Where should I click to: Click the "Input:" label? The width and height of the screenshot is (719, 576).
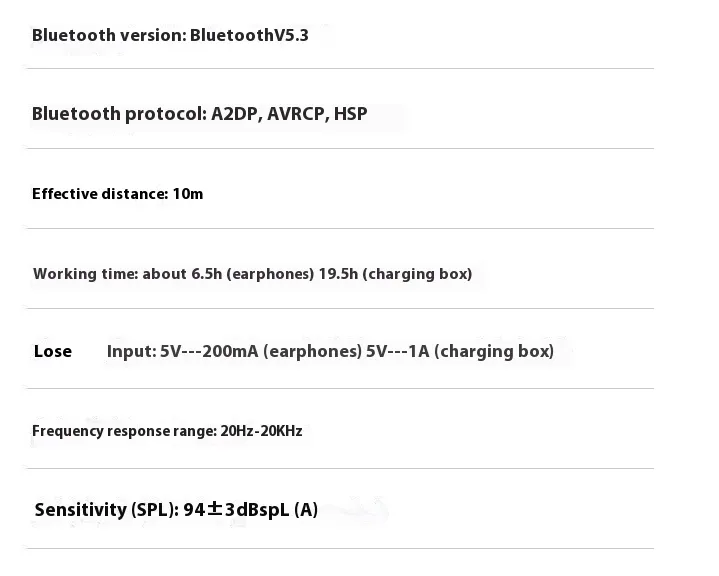(x=131, y=351)
